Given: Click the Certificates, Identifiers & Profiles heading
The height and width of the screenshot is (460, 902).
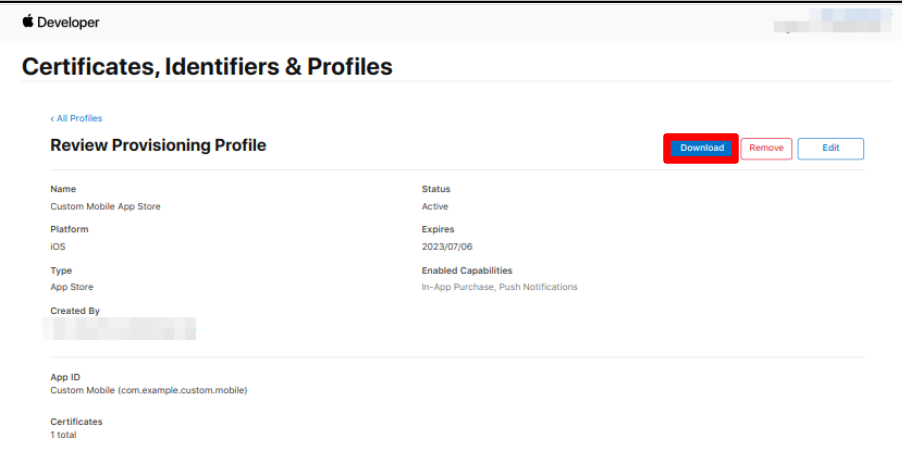Looking at the screenshot, I should click(207, 67).
